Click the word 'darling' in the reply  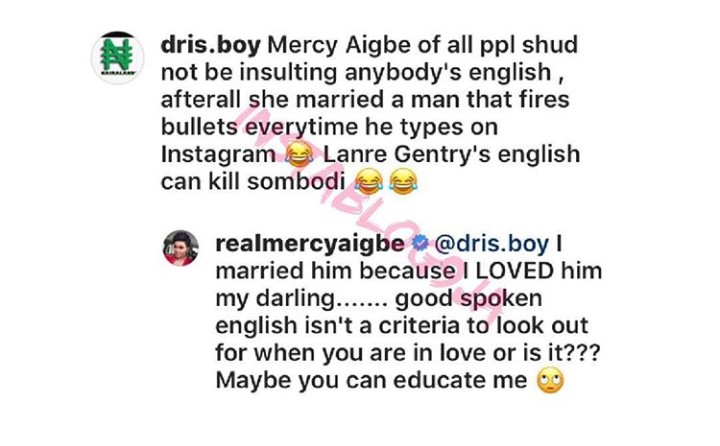pos(295,299)
